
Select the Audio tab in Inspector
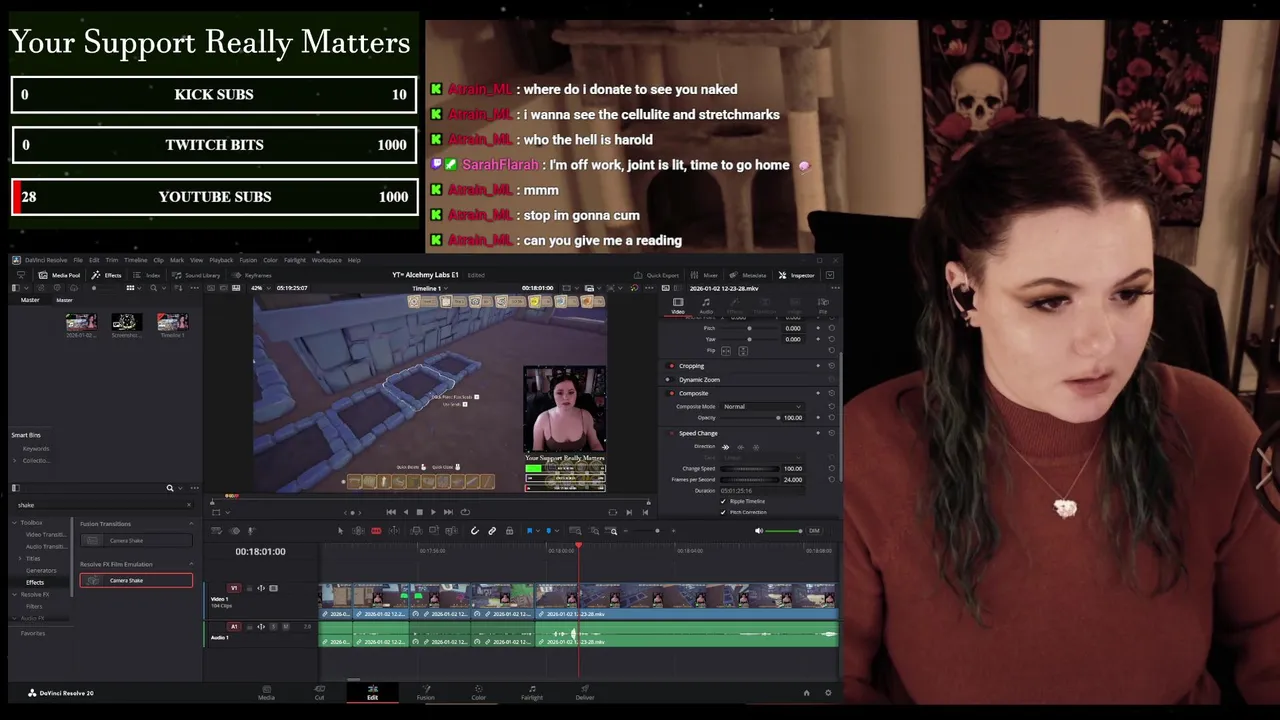point(706,305)
